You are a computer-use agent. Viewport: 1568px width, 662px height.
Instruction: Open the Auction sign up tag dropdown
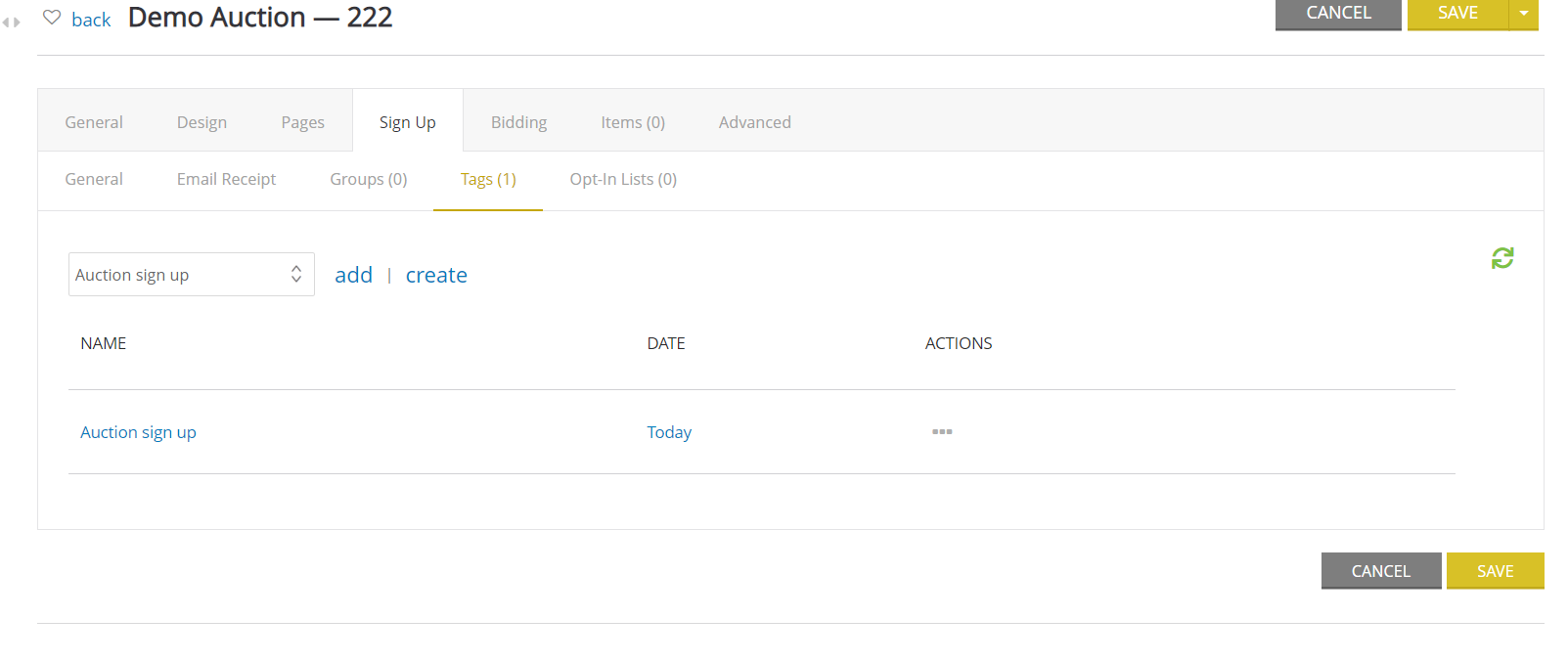pyautogui.click(x=191, y=275)
